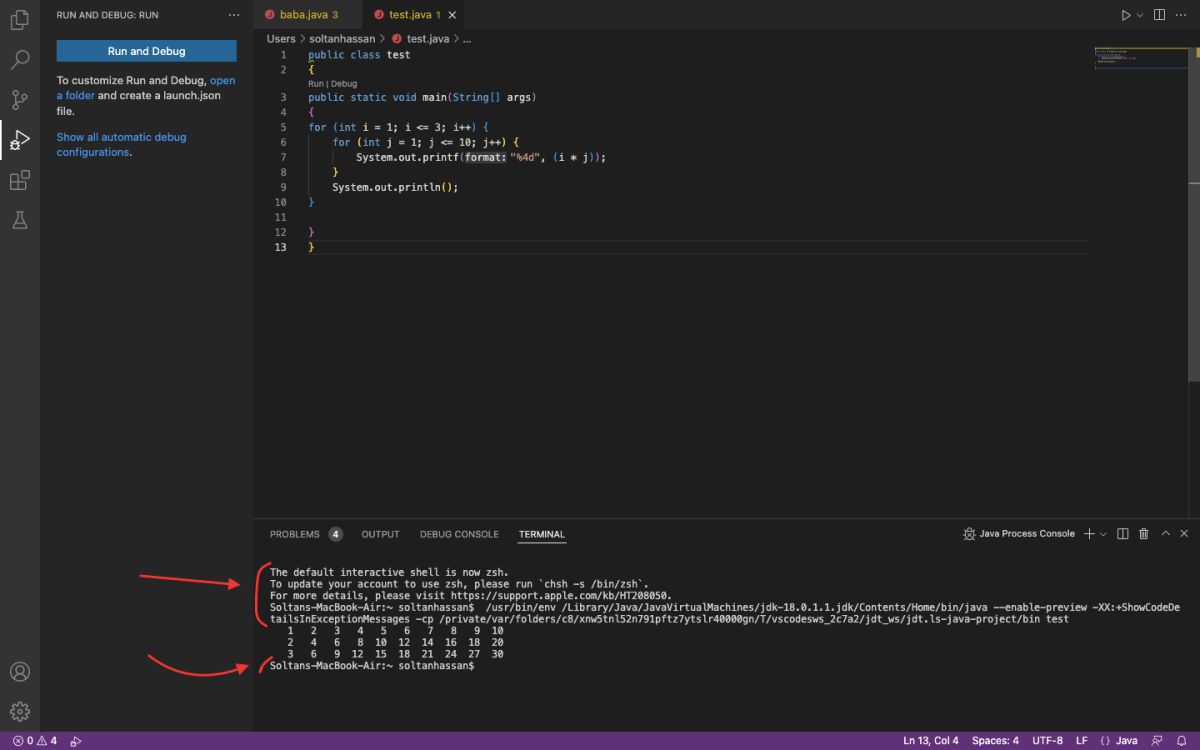Click on 'public class test' line
The image size is (1200, 750).
pos(359,55)
